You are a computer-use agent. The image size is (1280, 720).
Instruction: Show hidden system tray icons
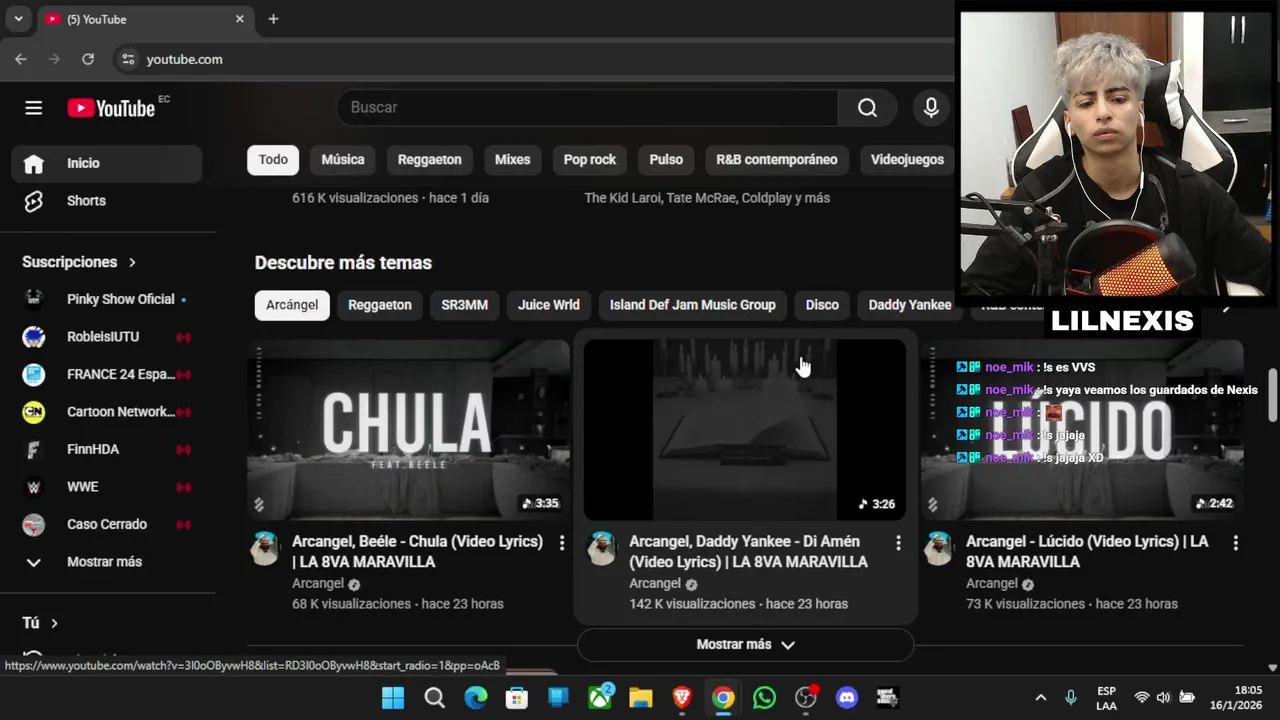(x=1040, y=698)
